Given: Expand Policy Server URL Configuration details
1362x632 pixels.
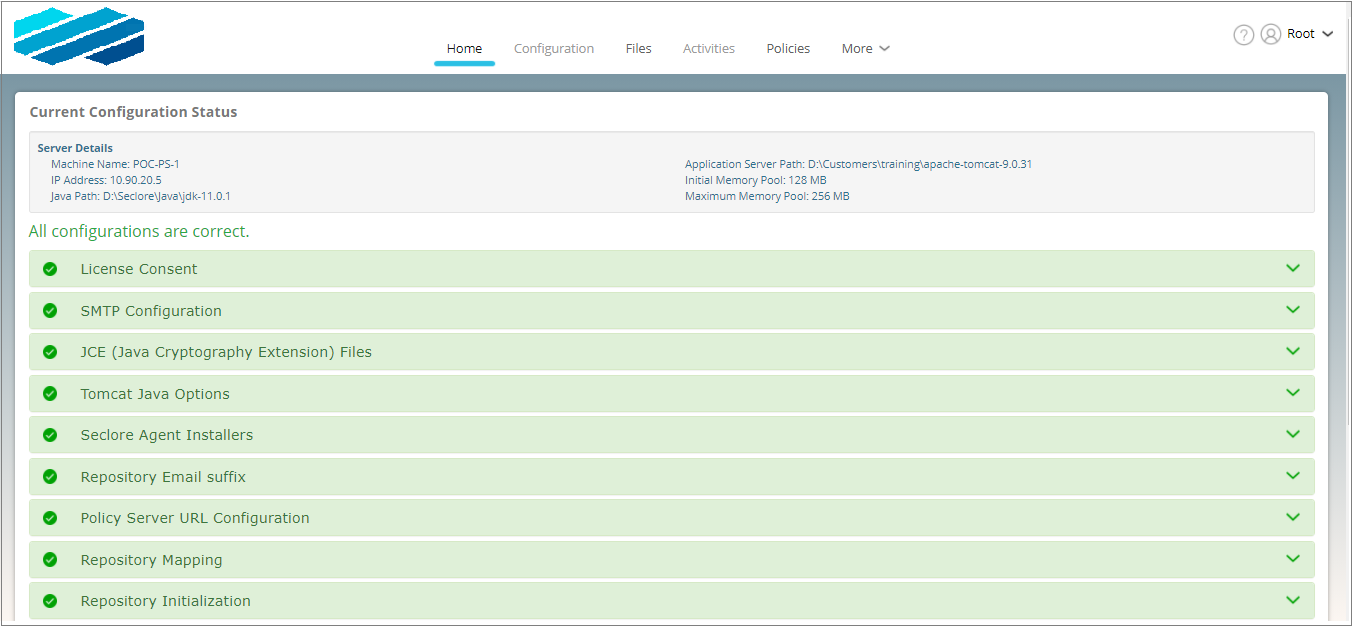Looking at the screenshot, I should [1293, 518].
